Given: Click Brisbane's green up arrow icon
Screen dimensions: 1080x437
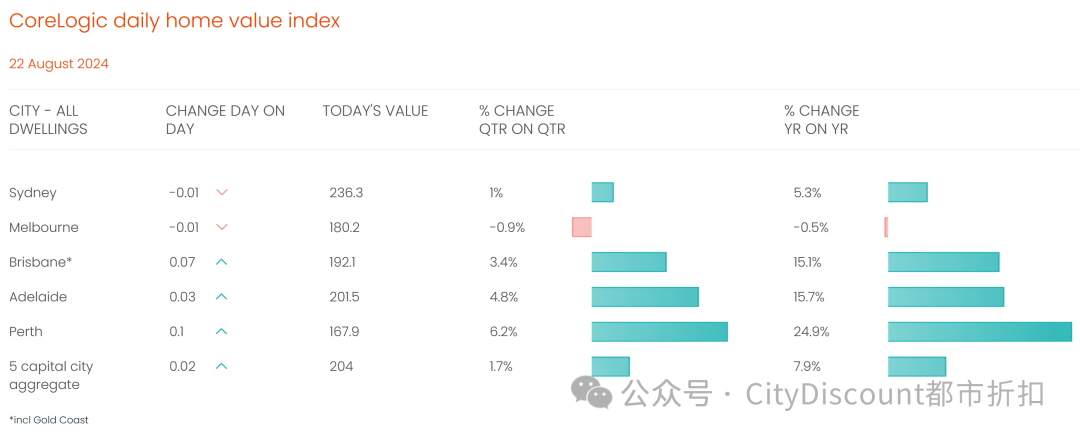Looking at the screenshot, I should point(222,262).
